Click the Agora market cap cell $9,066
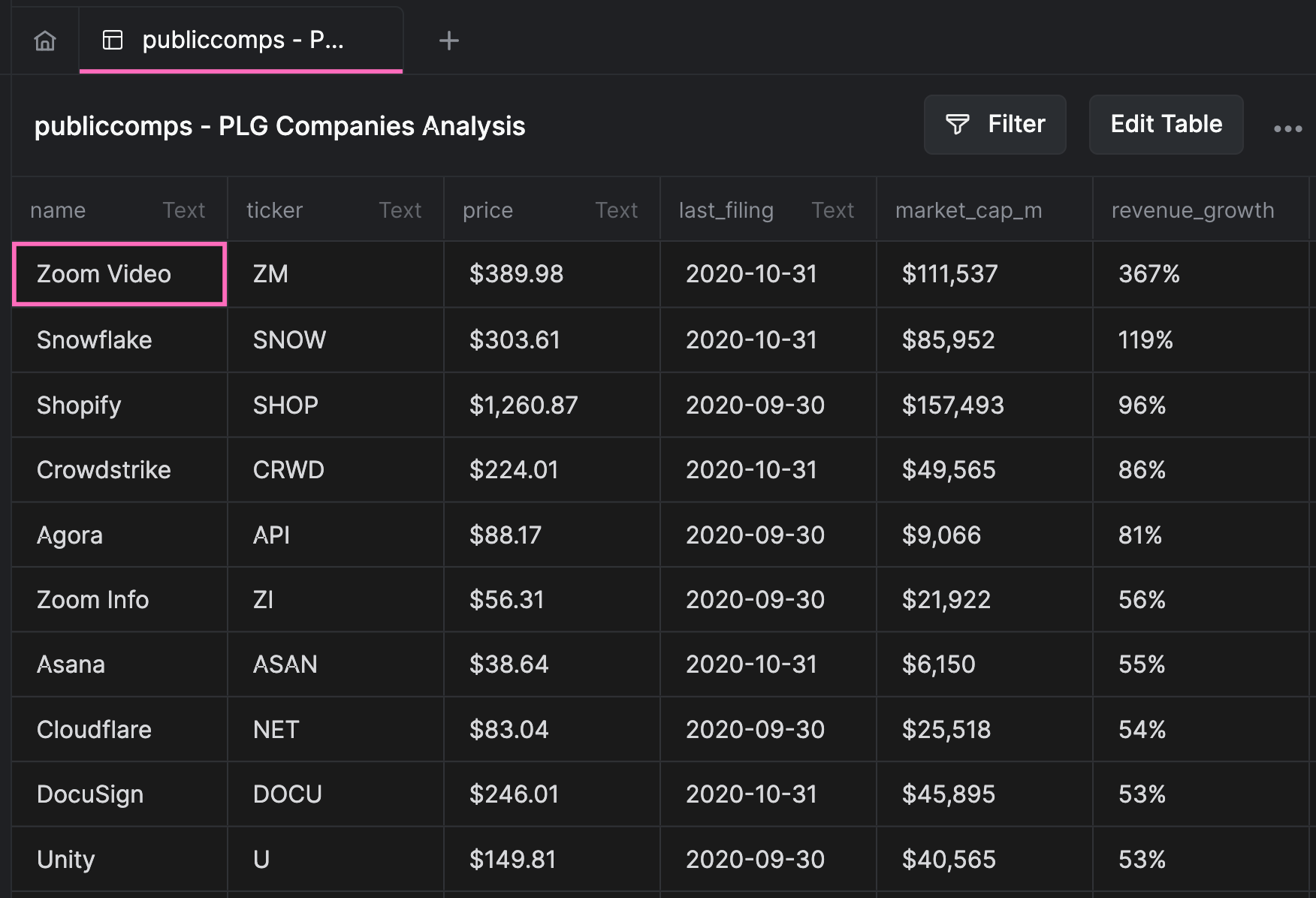1316x898 pixels. pyautogui.click(x=984, y=535)
